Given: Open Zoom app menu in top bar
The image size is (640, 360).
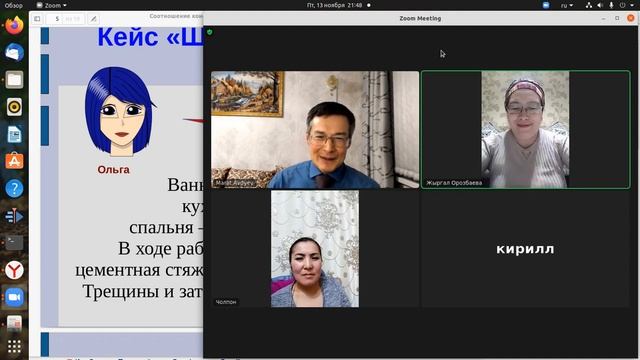Looking at the screenshot, I should pos(51,5).
